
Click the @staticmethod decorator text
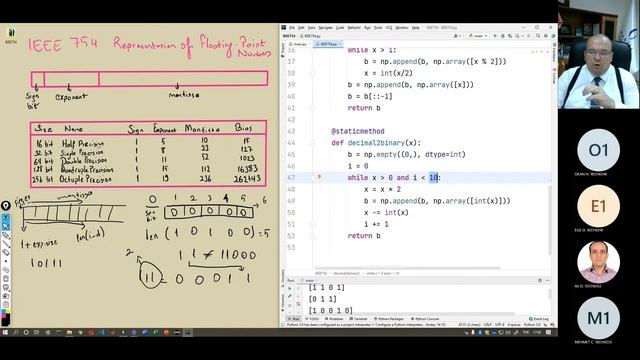pyautogui.click(x=358, y=131)
